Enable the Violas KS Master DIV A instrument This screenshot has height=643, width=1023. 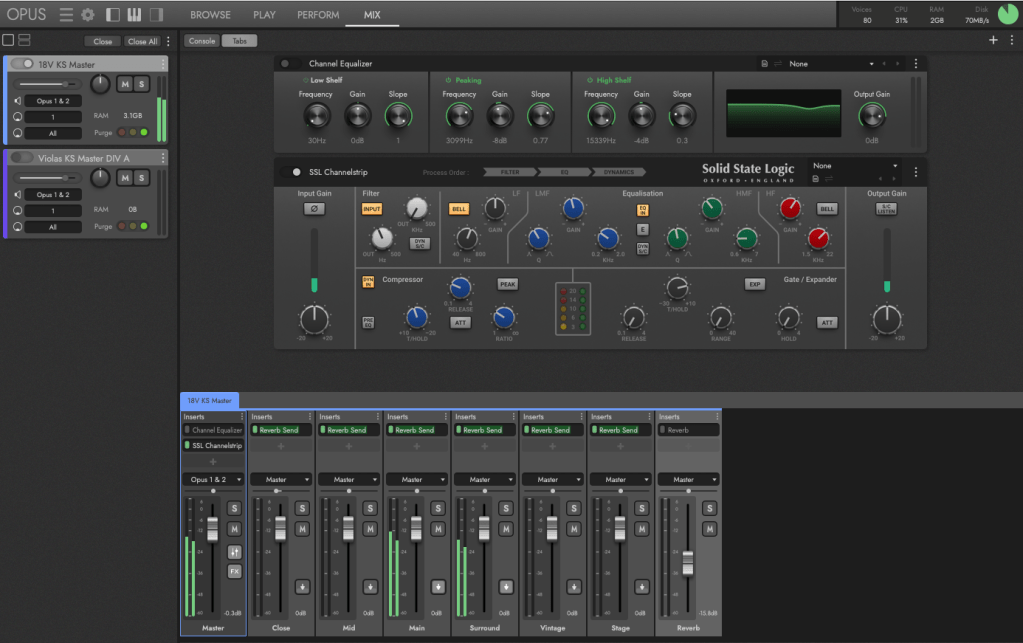21,158
